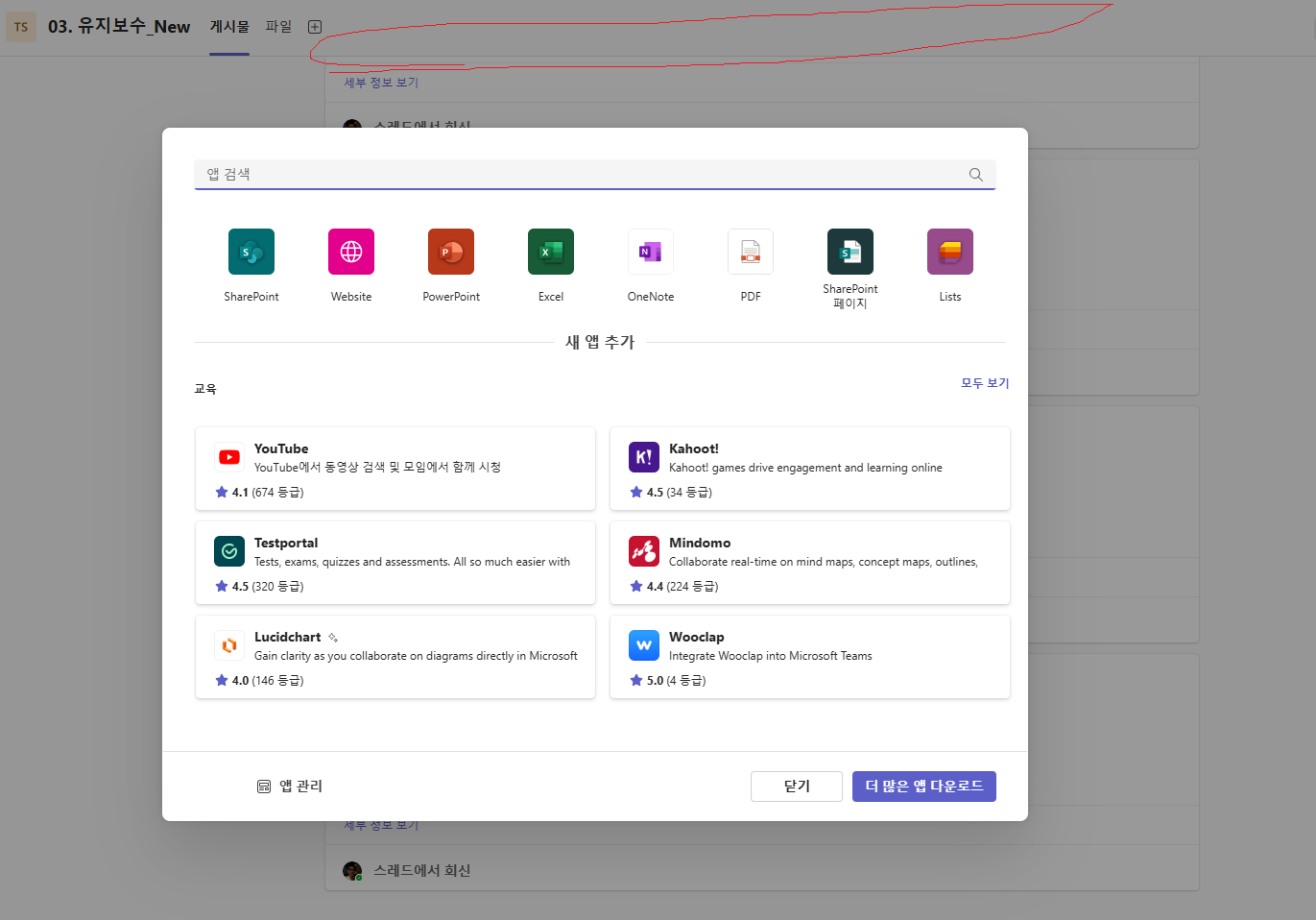Image resolution: width=1316 pixels, height=920 pixels.
Task: Click the 닫기 button
Action: [x=797, y=787]
